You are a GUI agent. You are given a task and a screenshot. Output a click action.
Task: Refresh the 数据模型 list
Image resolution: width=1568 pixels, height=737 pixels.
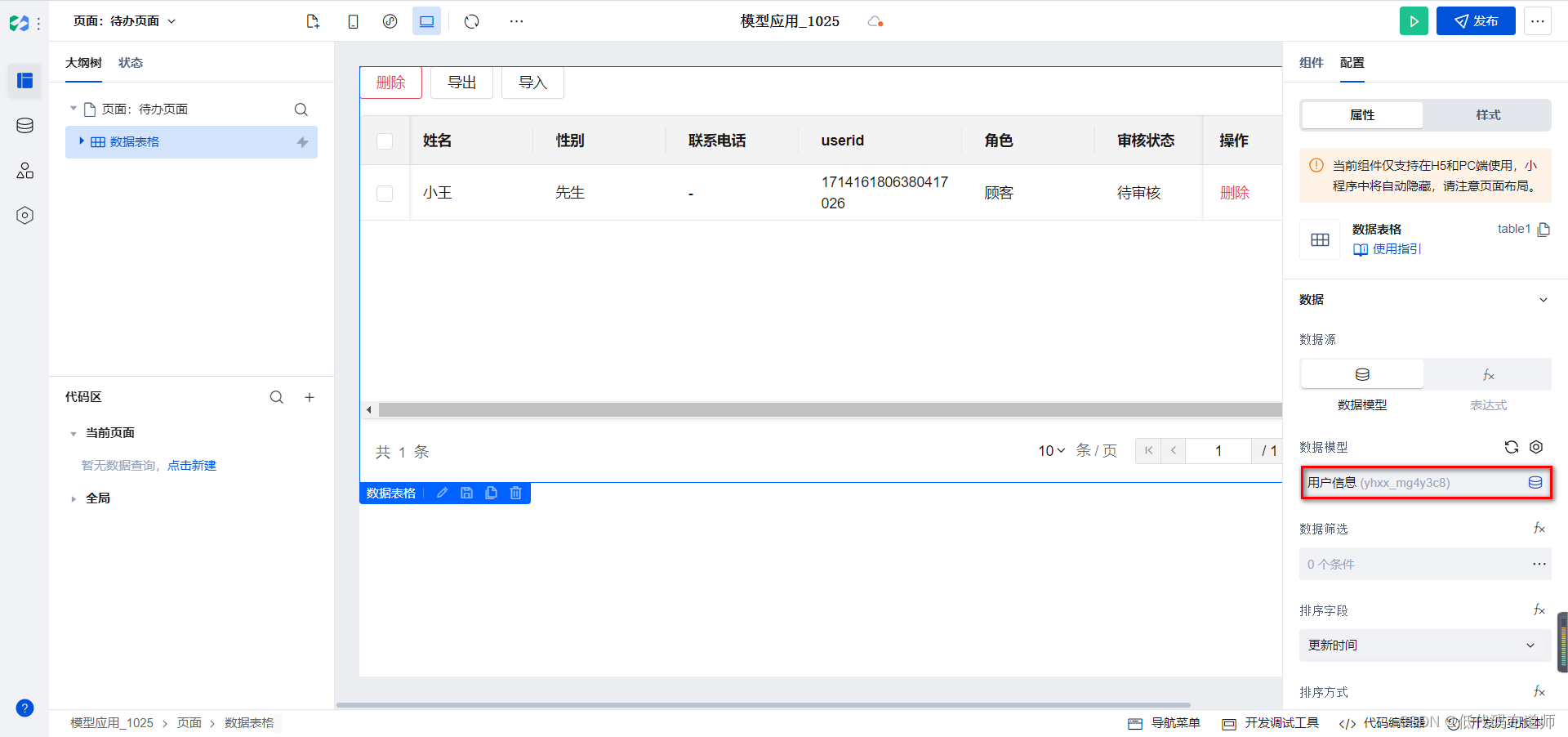(1512, 447)
